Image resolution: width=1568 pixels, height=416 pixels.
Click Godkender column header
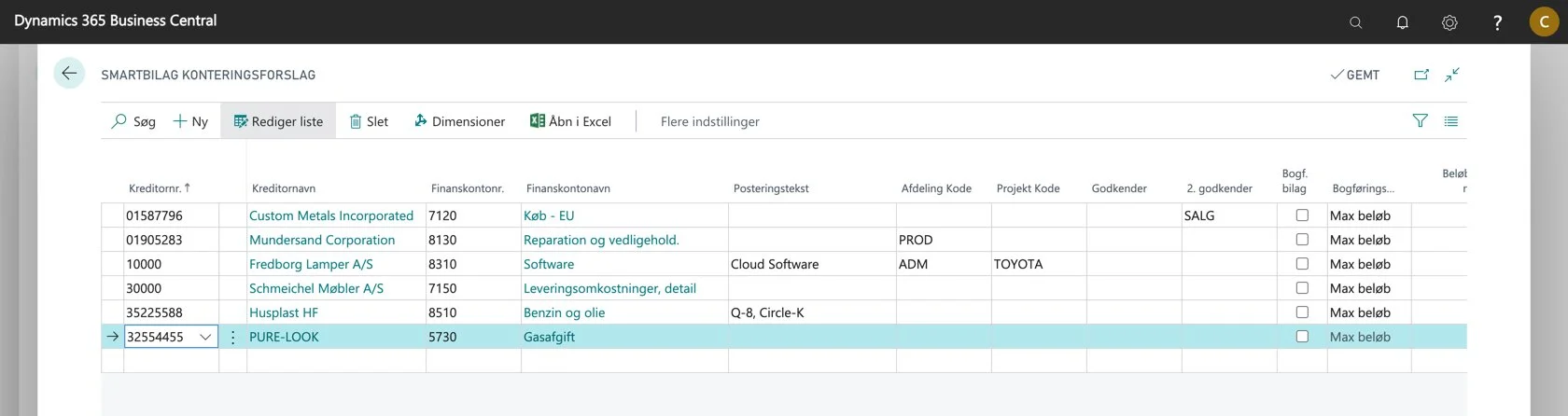point(1119,188)
